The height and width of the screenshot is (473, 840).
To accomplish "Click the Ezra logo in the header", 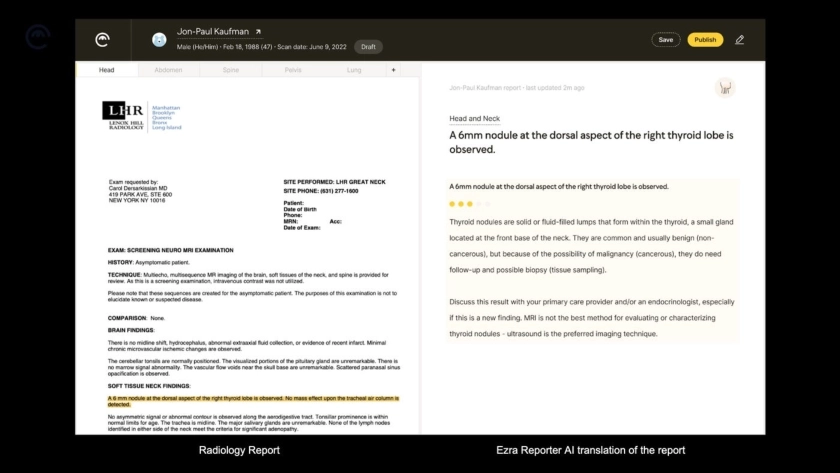I will [x=102, y=40].
